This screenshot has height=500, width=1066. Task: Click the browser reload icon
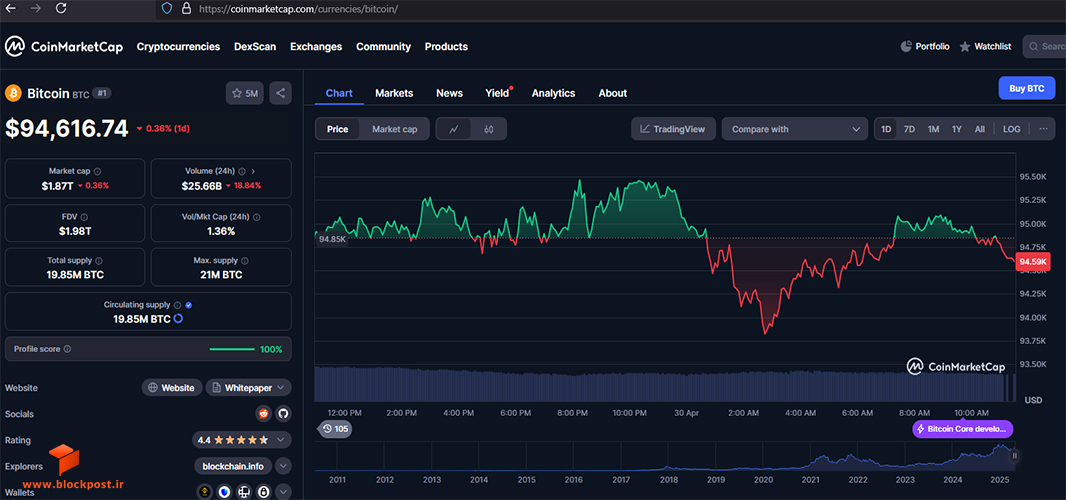coord(61,9)
